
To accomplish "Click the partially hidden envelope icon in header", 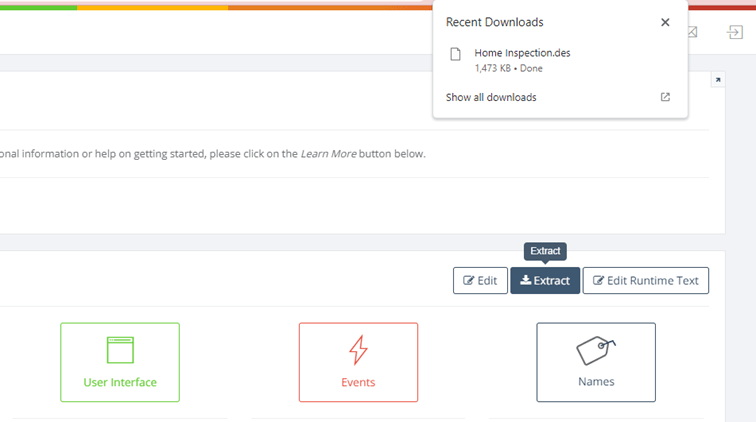I will (x=692, y=32).
